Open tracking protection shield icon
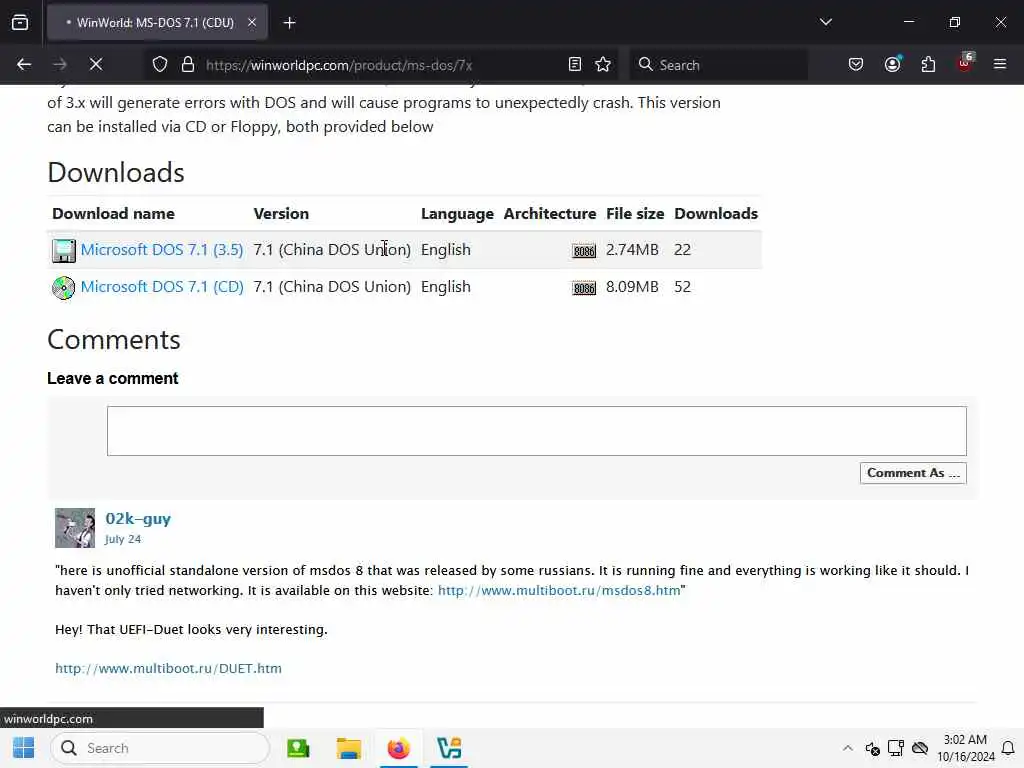The image size is (1024, 768). click(x=160, y=65)
